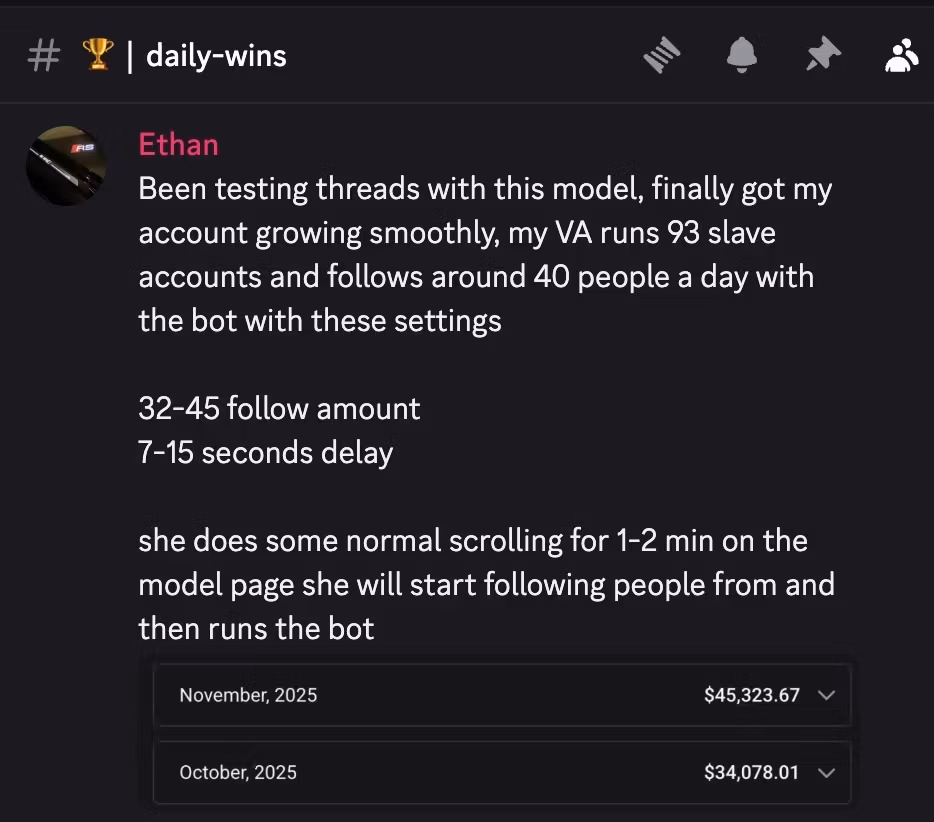Click the $45,323.67 amount
The width and height of the screenshot is (934, 822).
(751, 695)
